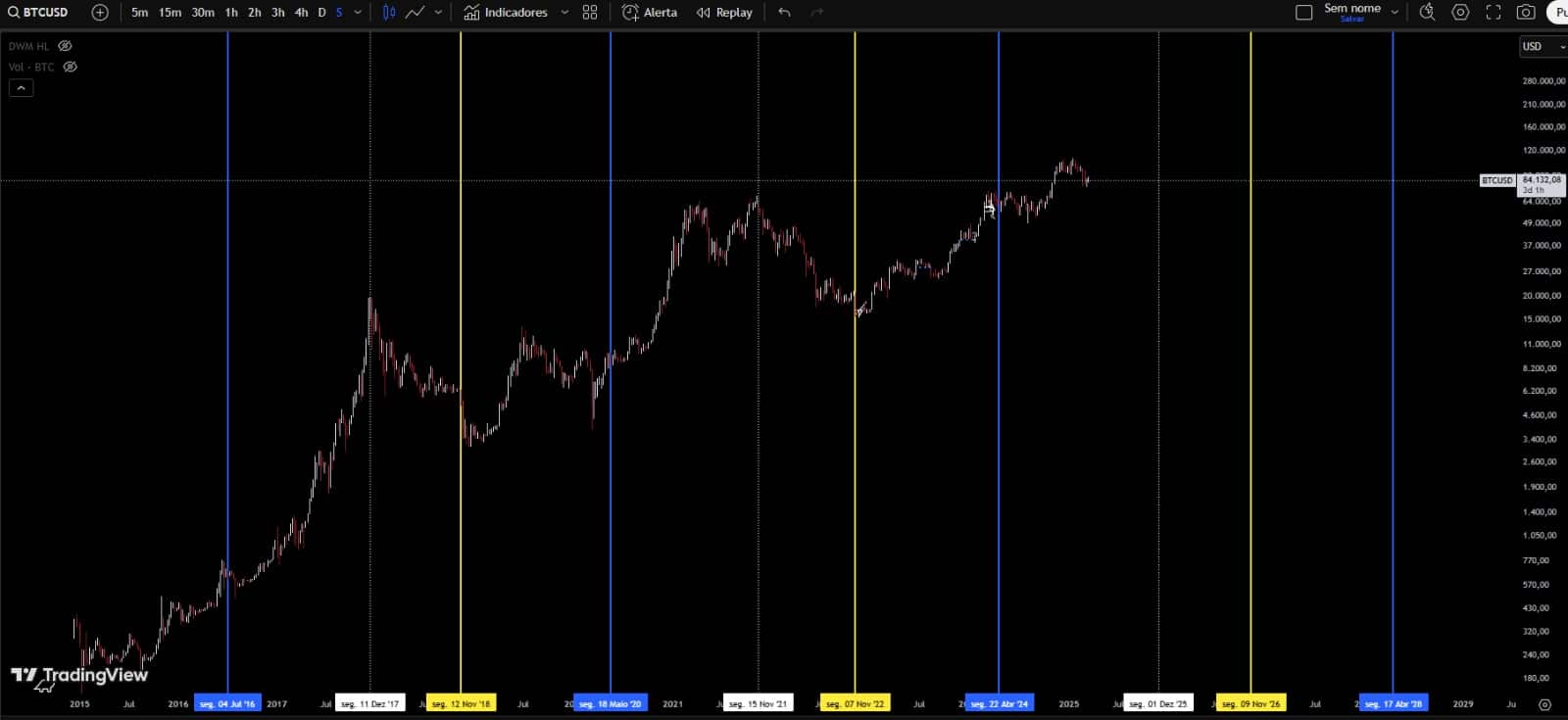1568x720 pixels.
Task: Select the blue 18 Maio '20 date marker
Action: pos(611,703)
